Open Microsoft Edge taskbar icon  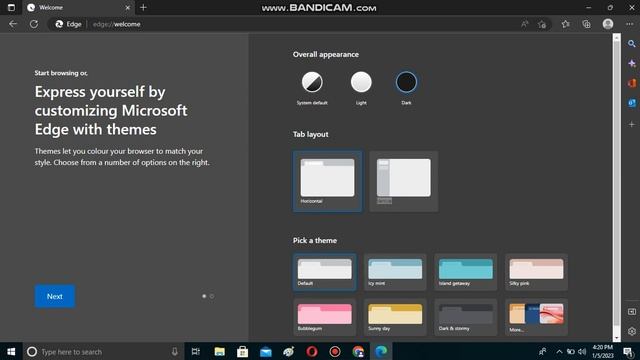click(x=381, y=351)
